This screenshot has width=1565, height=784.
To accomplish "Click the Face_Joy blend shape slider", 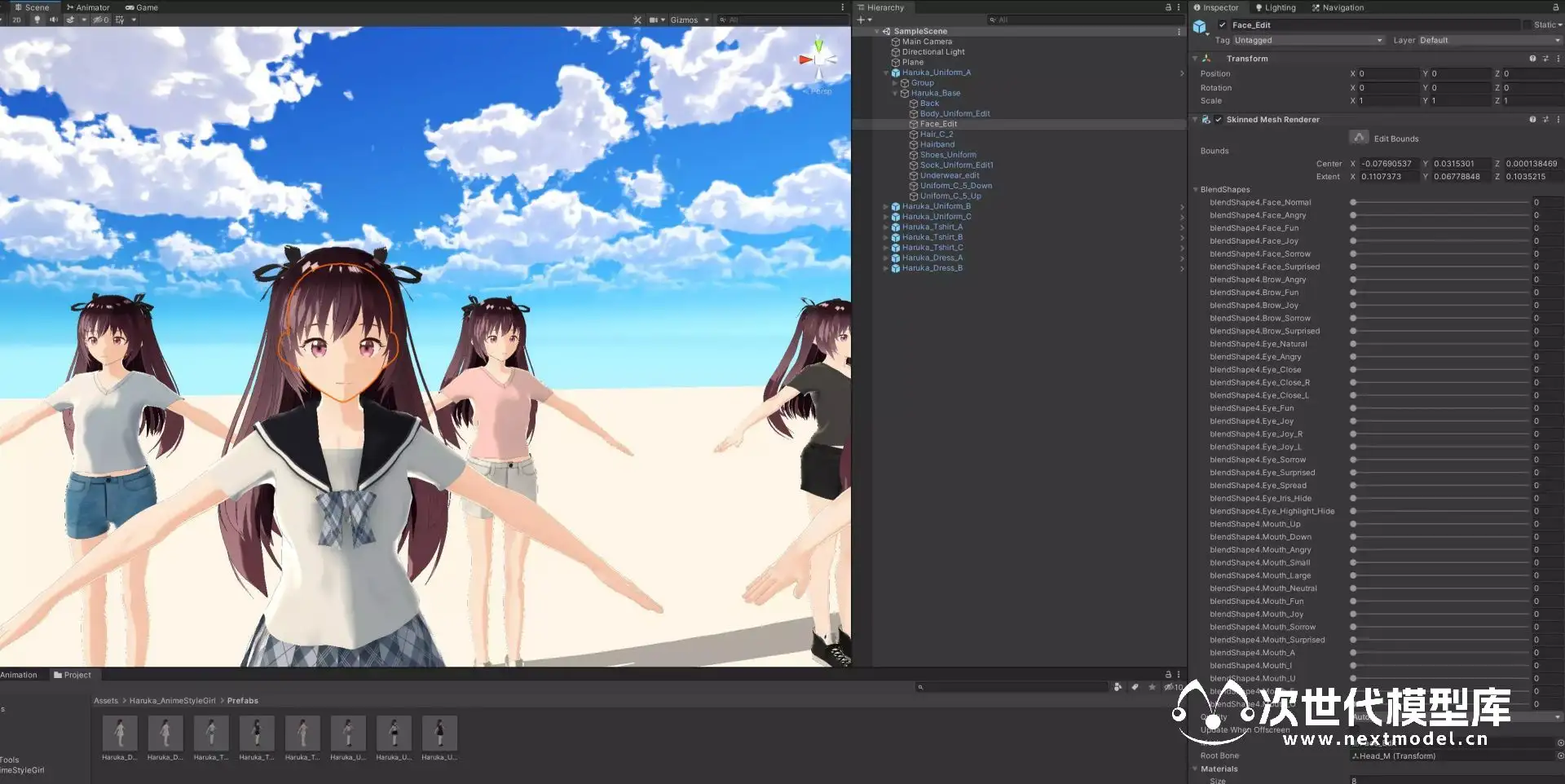I will (1440, 241).
